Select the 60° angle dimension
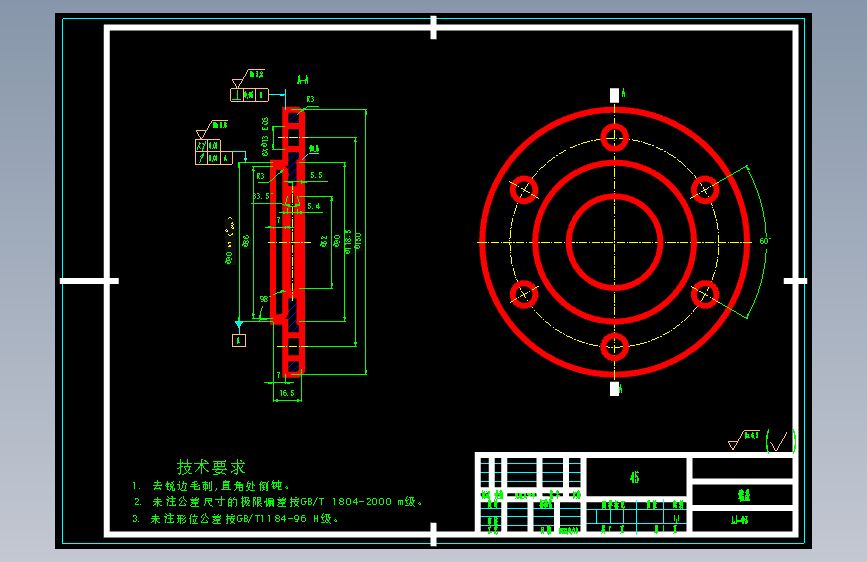 click(x=765, y=241)
